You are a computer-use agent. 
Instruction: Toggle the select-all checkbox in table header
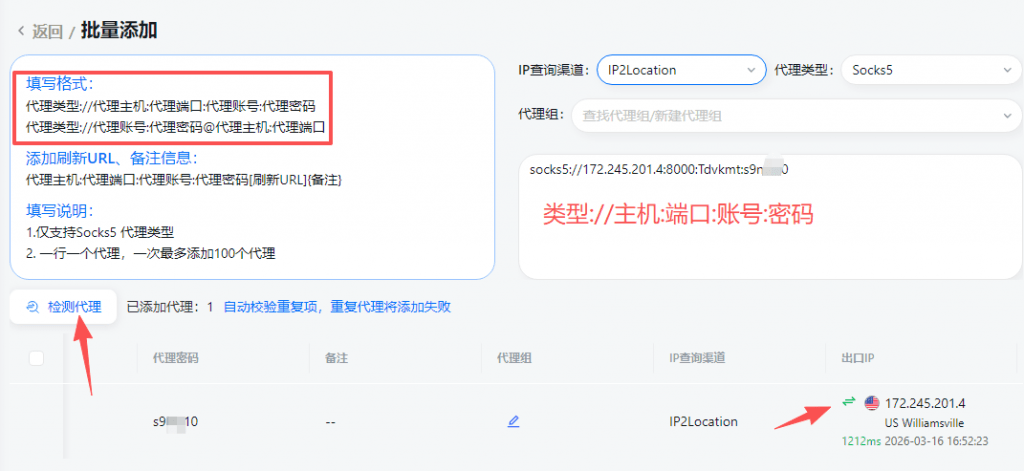(x=36, y=358)
